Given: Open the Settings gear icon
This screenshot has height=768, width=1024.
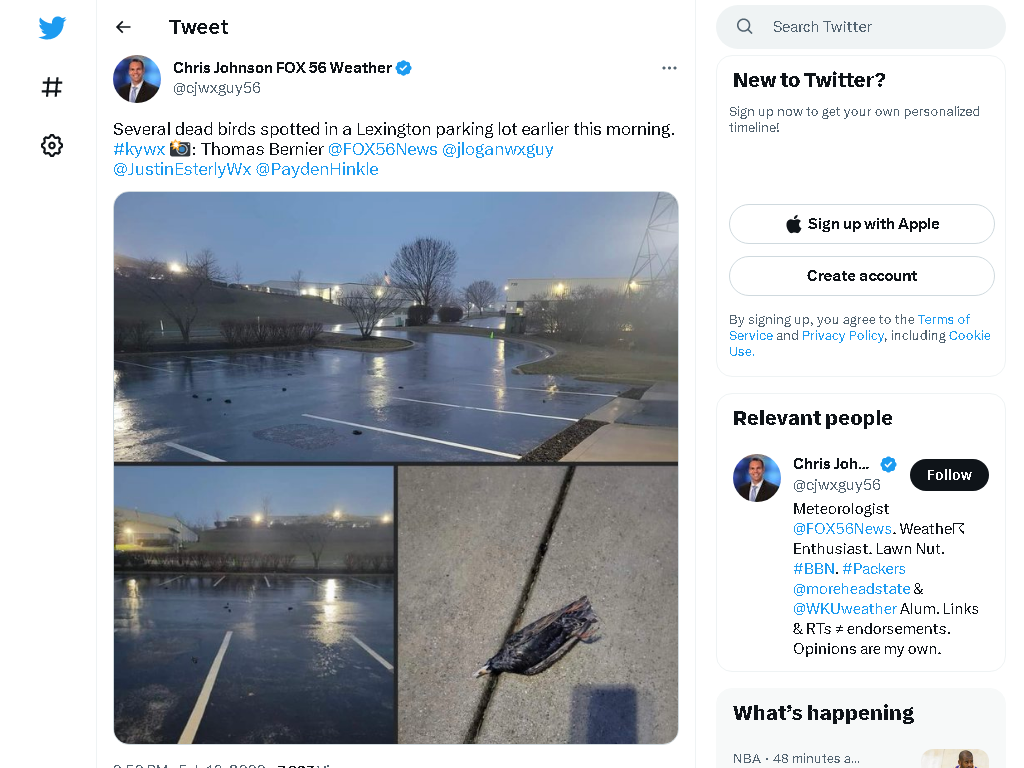Looking at the screenshot, I should click(x=52, y=145).
